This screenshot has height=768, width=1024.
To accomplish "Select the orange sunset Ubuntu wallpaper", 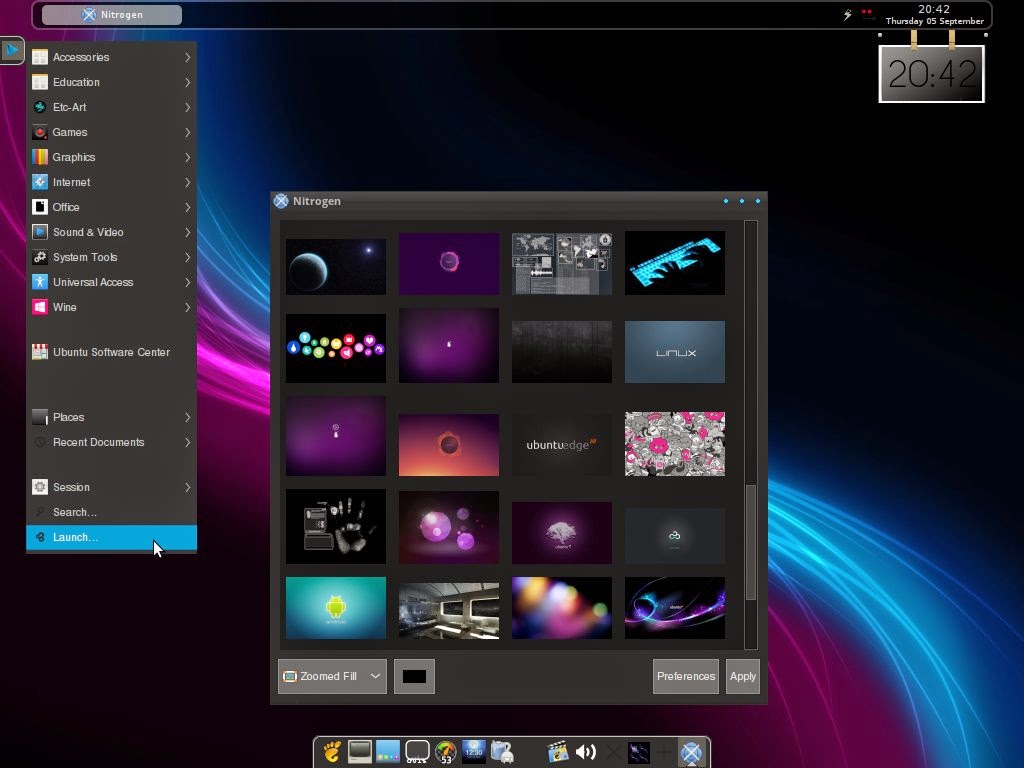I will coord(449,445).
